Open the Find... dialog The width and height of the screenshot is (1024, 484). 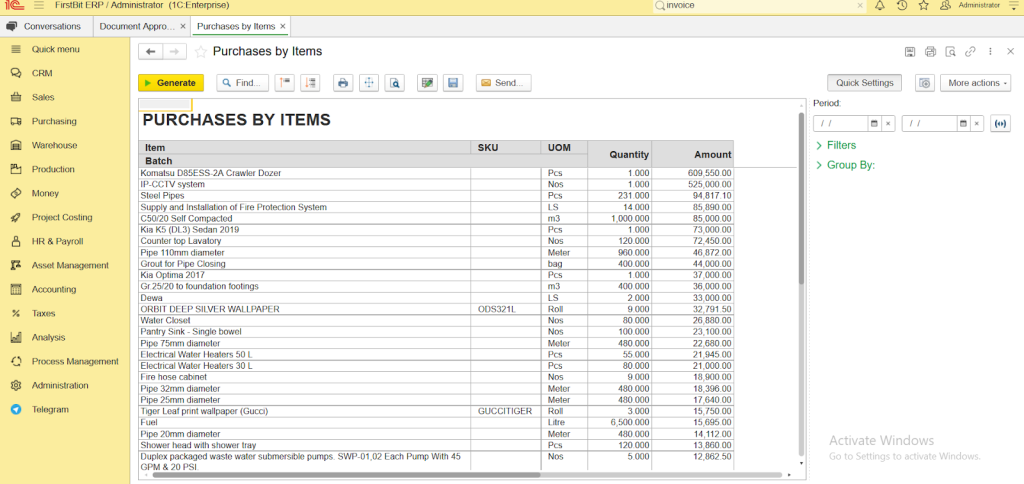coord(242,83)
